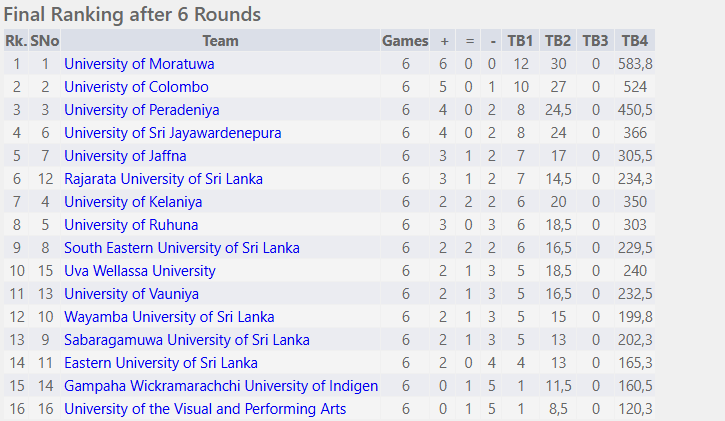Image resolution: width=725 pixels, height=421 pixels.
Task: Select University of Peradeniya link
Action: [141, 110]
